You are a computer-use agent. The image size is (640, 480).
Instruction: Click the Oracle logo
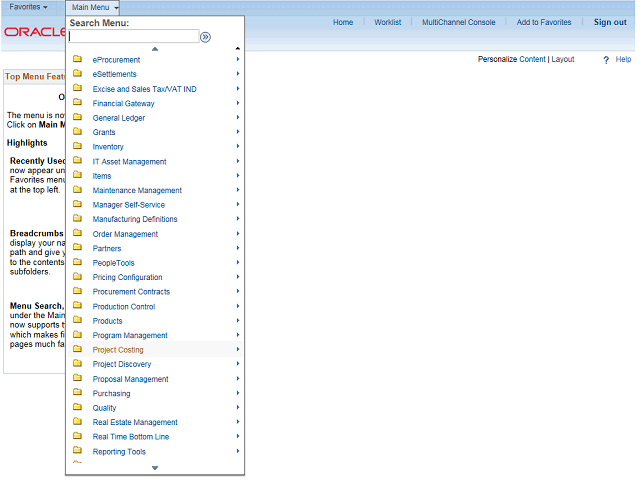point(35,32)
